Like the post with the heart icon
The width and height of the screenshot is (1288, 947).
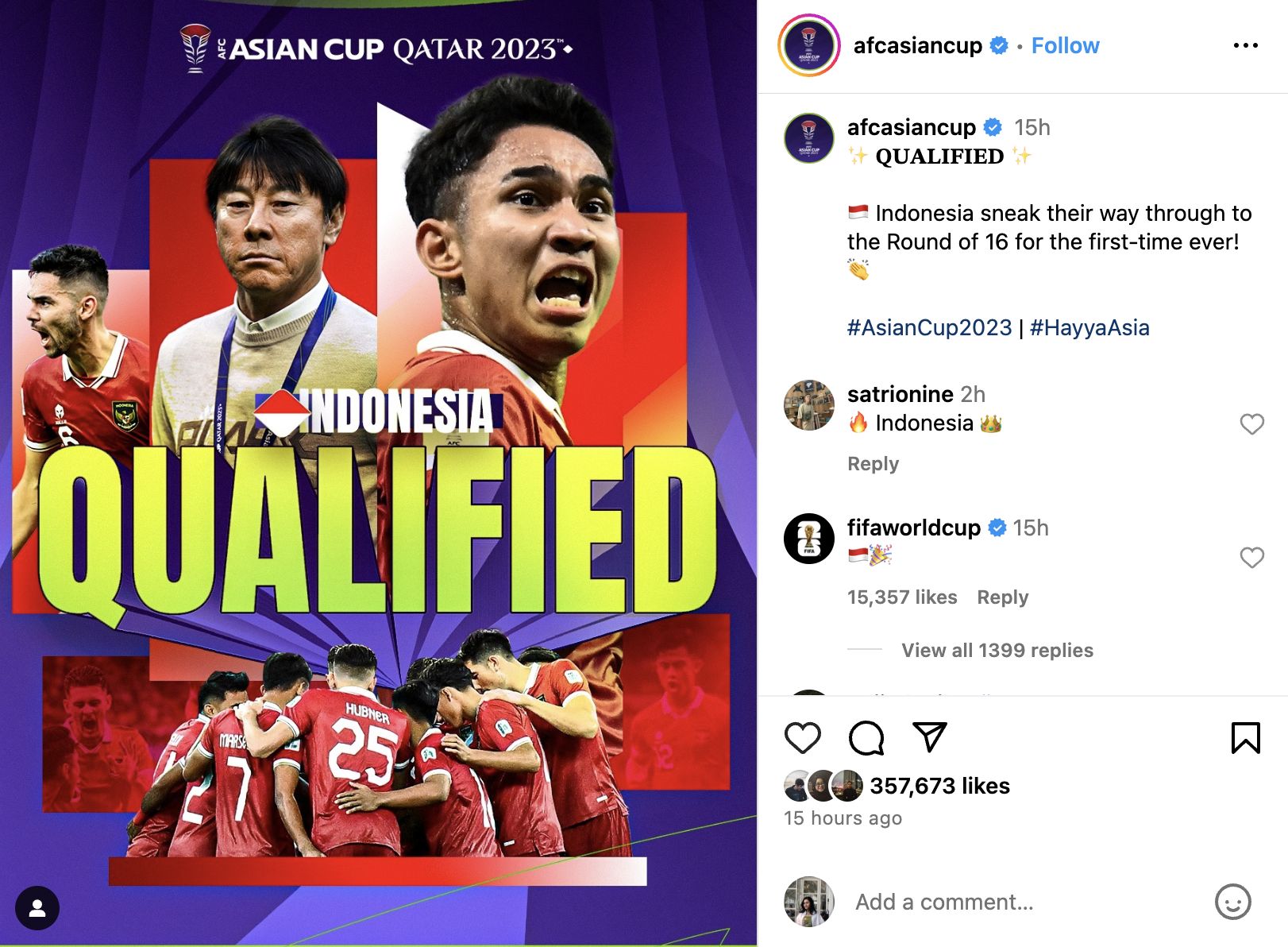(x=802, y=738)
